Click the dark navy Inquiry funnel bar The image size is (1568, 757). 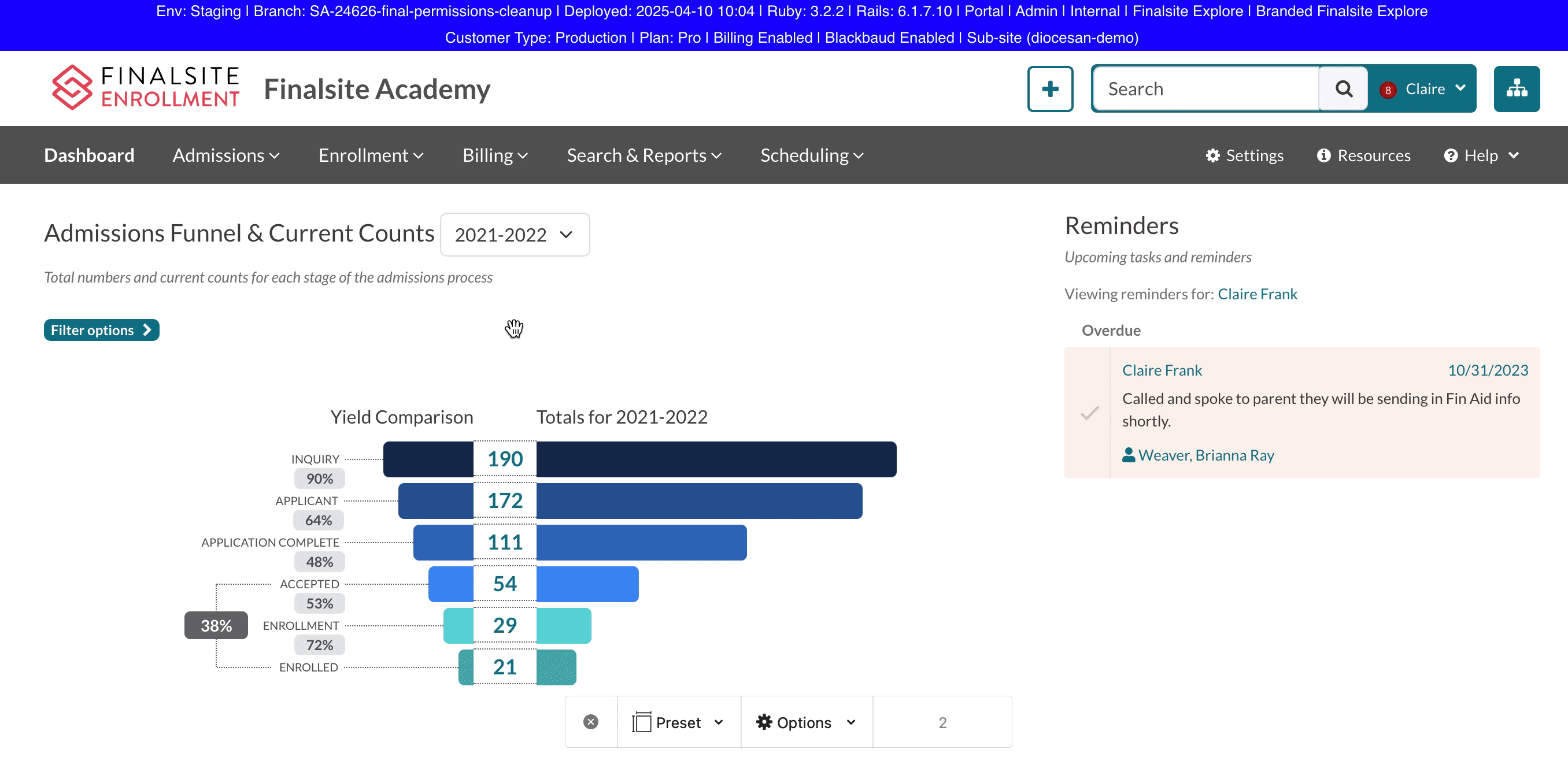[715, 459]
